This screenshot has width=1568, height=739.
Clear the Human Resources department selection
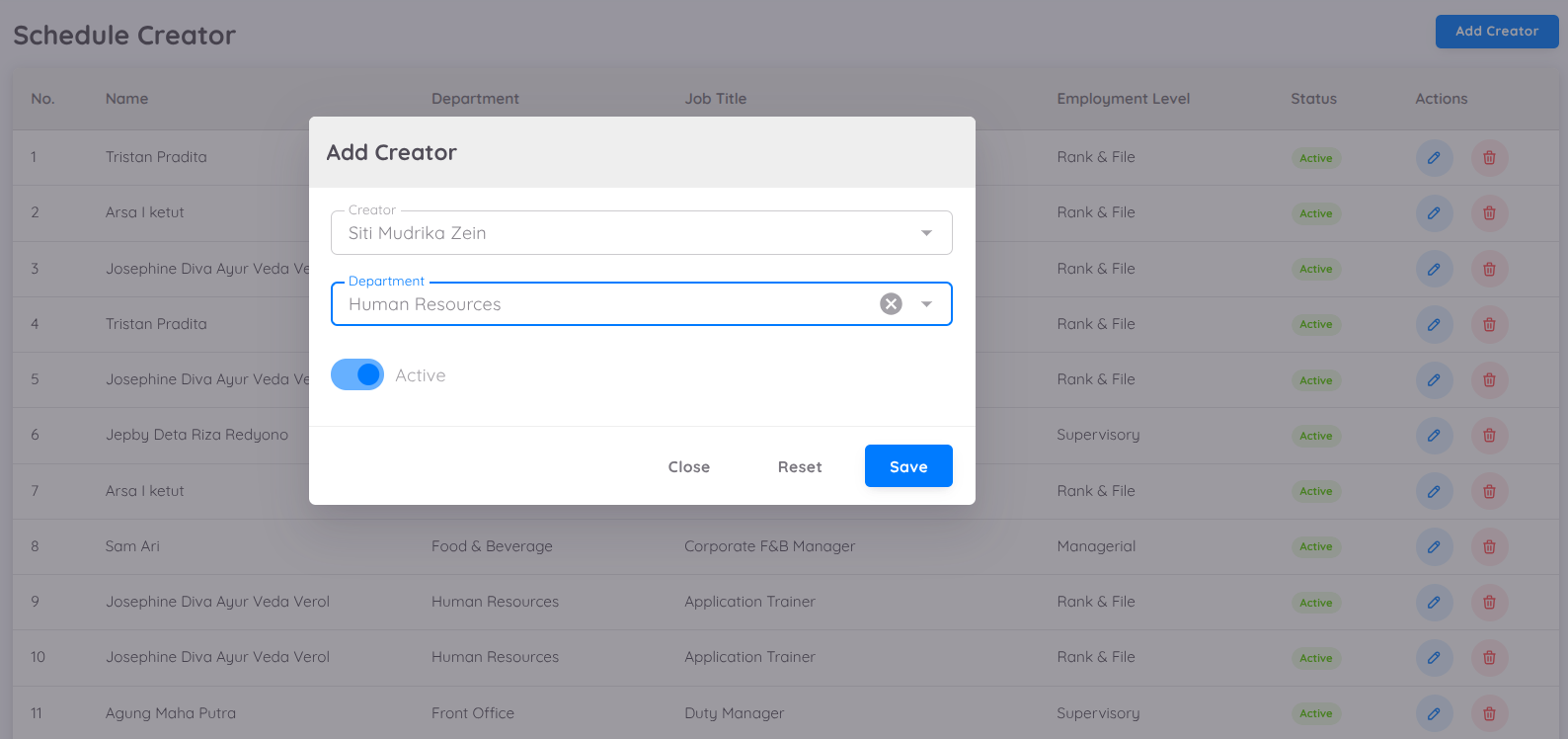[891, 304]
